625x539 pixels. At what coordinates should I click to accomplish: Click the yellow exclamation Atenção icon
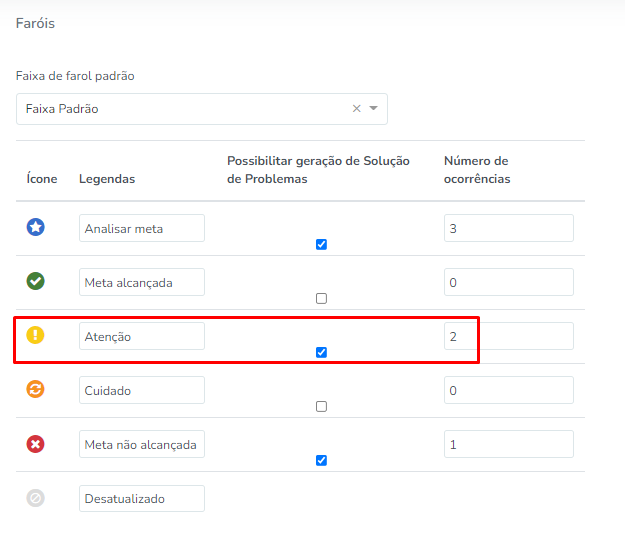[35, 336]
